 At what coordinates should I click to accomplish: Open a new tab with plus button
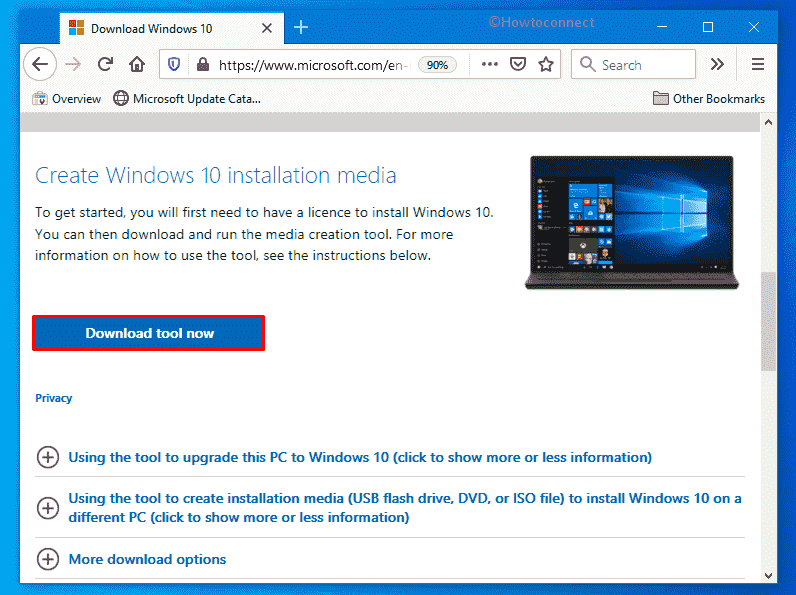pyautogui.click(x=301, y=27)
